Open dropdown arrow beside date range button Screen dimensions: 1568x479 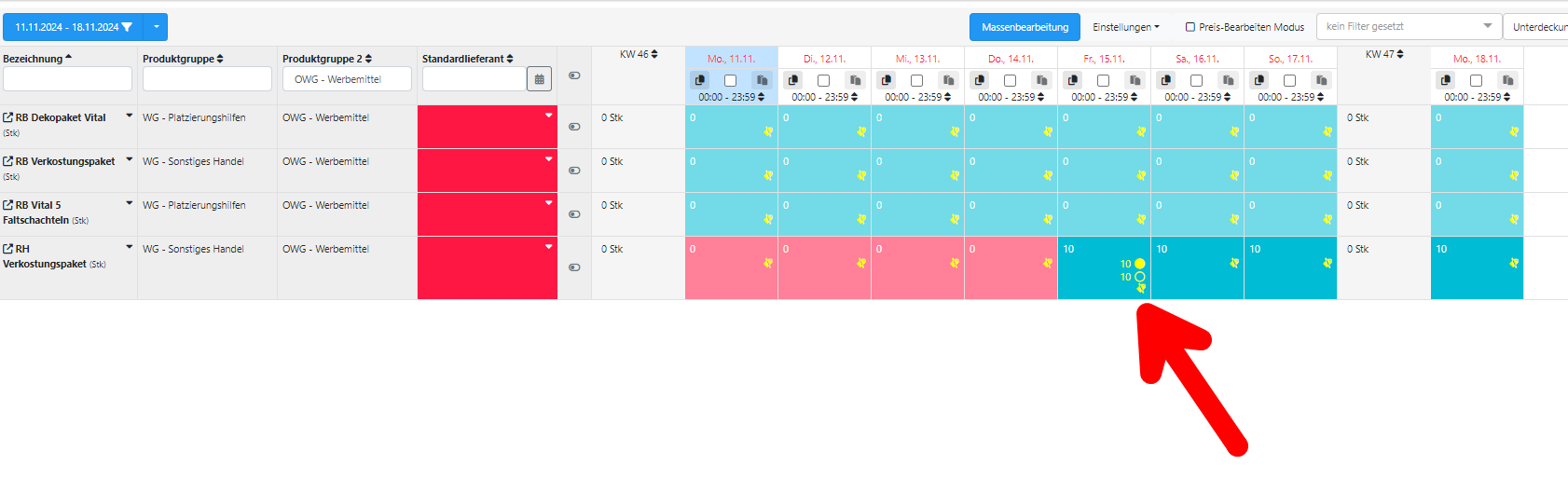(157, 27)
